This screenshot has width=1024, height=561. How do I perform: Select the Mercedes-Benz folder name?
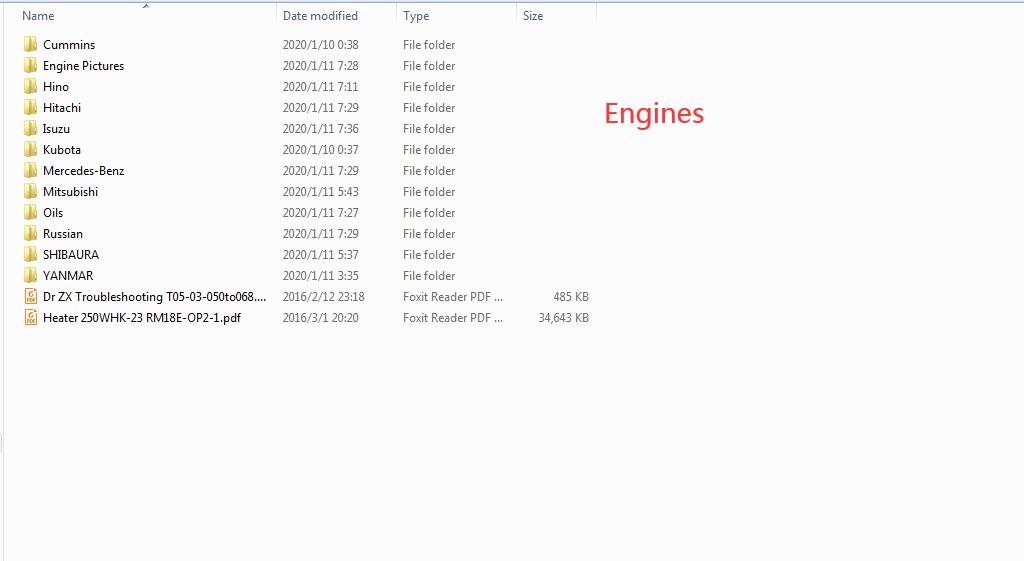point(84,170)
